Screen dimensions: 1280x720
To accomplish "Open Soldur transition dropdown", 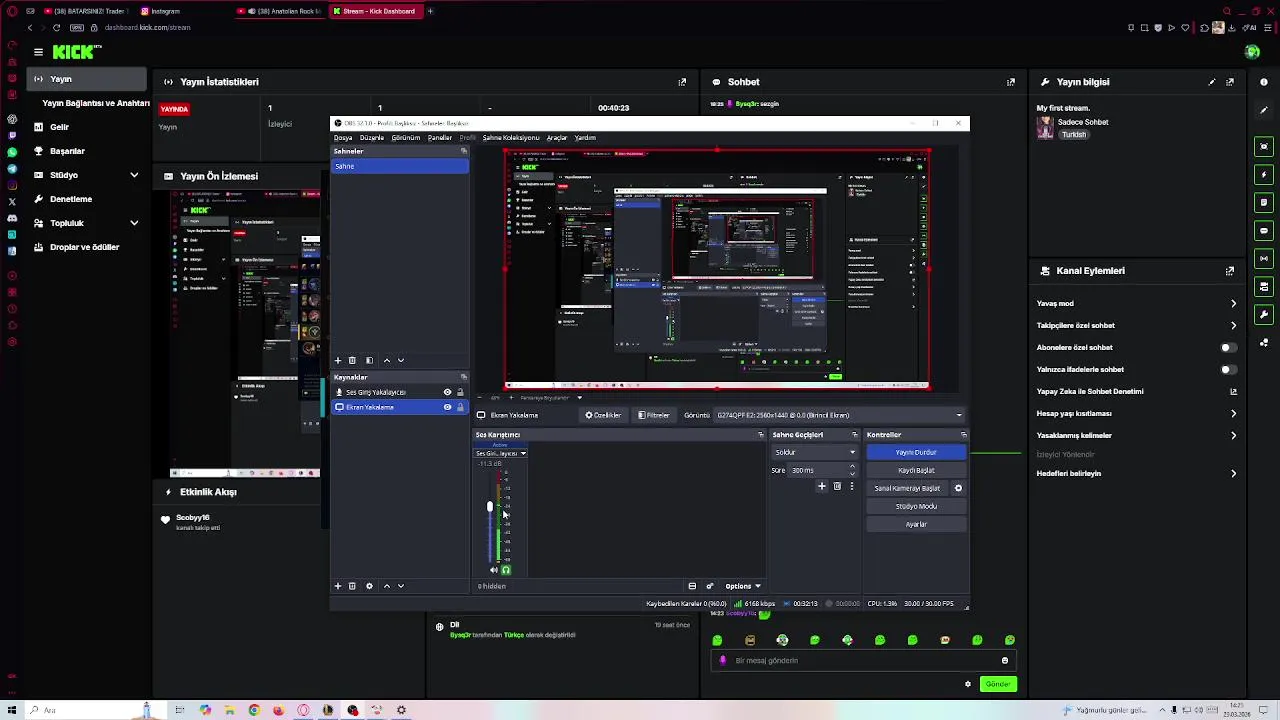I will [x=815, y=452].
